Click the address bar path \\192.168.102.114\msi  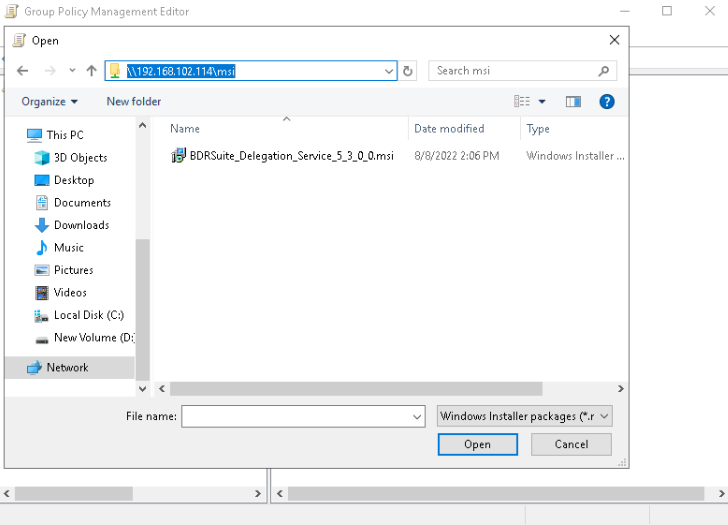181,71
